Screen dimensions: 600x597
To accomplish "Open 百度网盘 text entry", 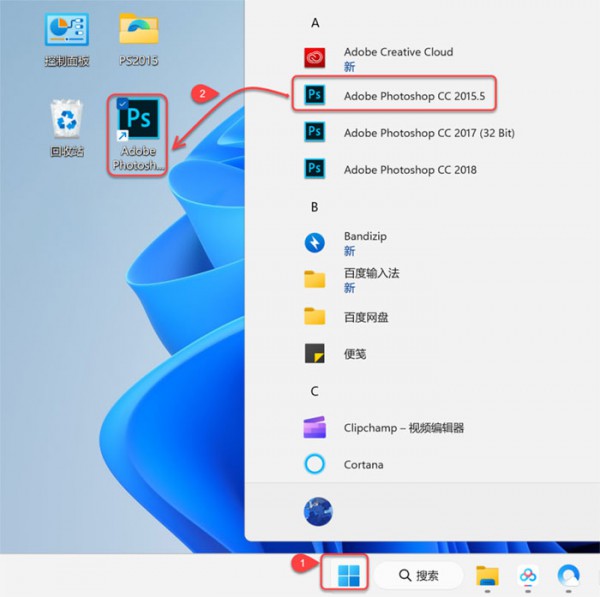I will [x=366, y=317].
